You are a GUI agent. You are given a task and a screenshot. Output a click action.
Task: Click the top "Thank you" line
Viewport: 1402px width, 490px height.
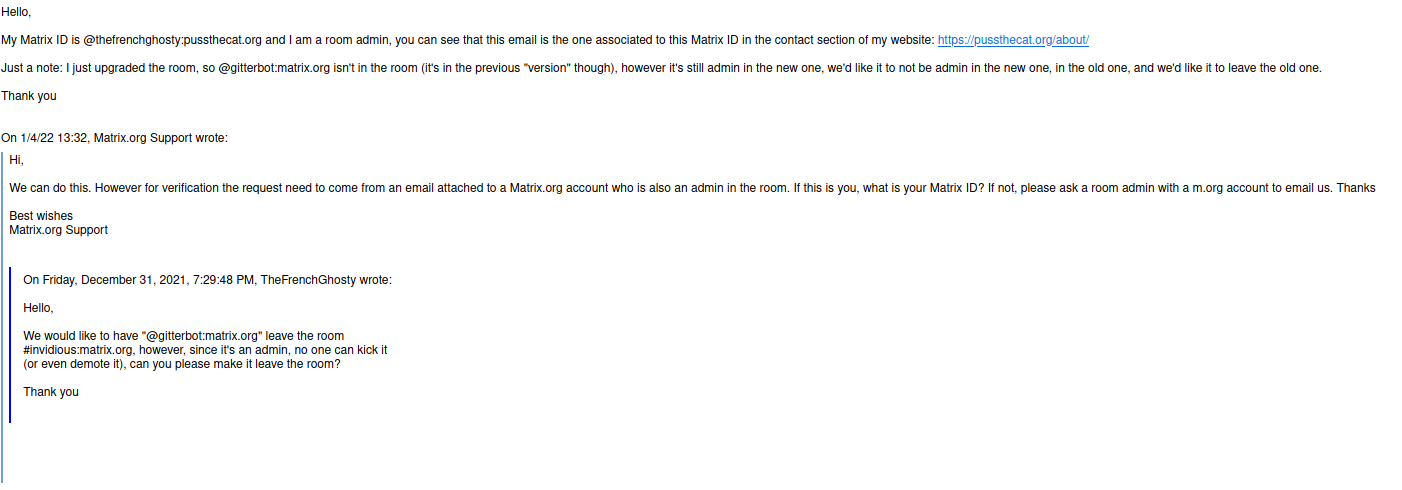click(x=29, y=96)
